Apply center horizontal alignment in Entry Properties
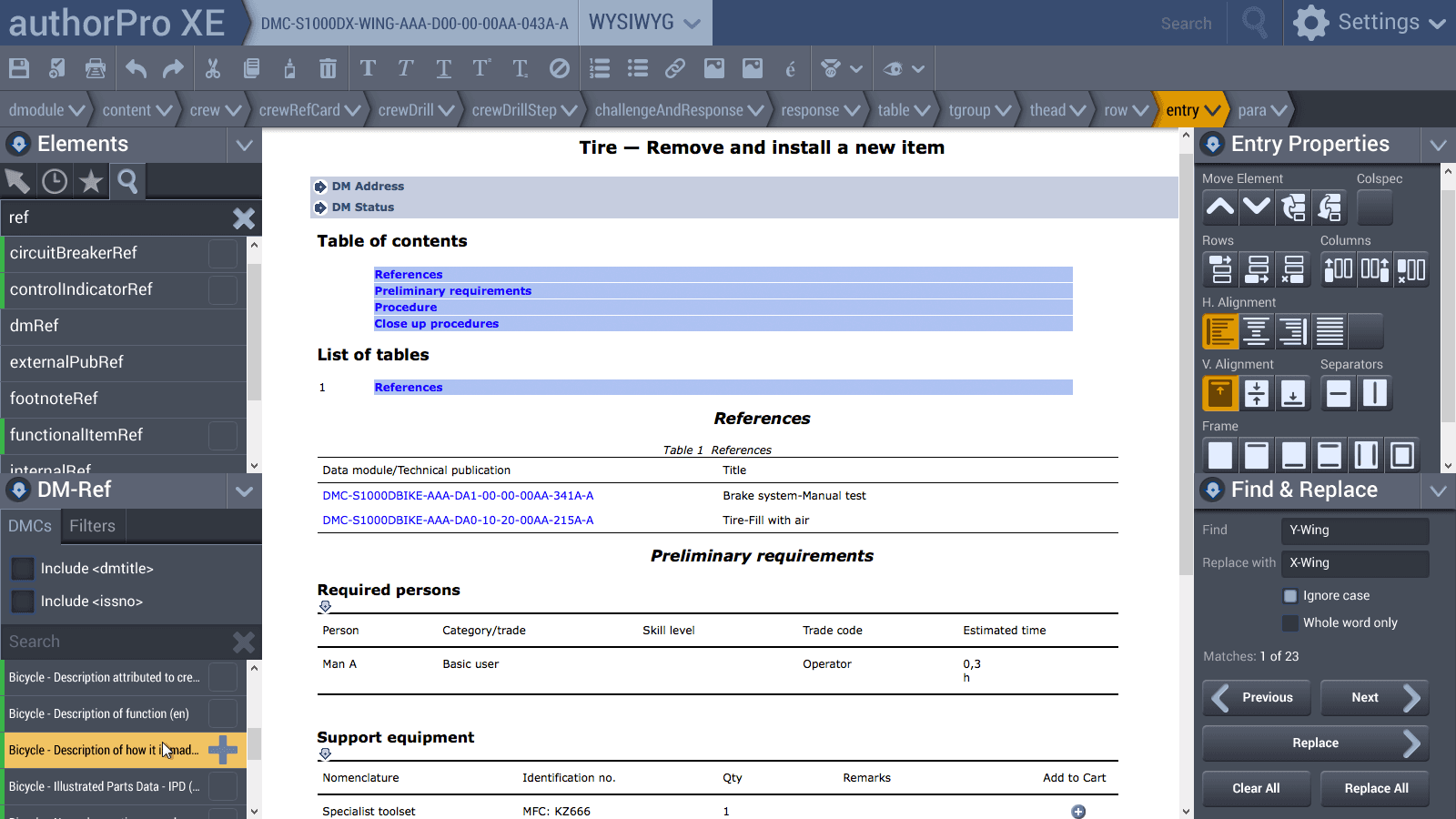1456x819 pixels. 1257,331
